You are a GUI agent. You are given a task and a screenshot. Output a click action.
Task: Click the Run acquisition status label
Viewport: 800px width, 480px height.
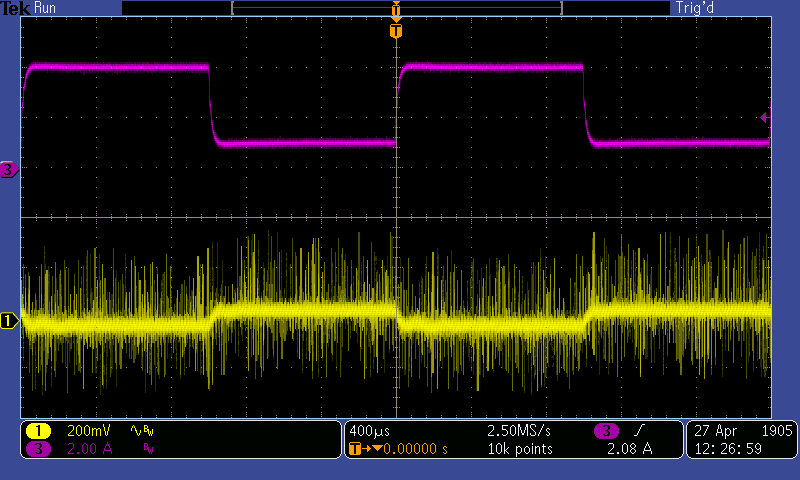coord(45,8)
